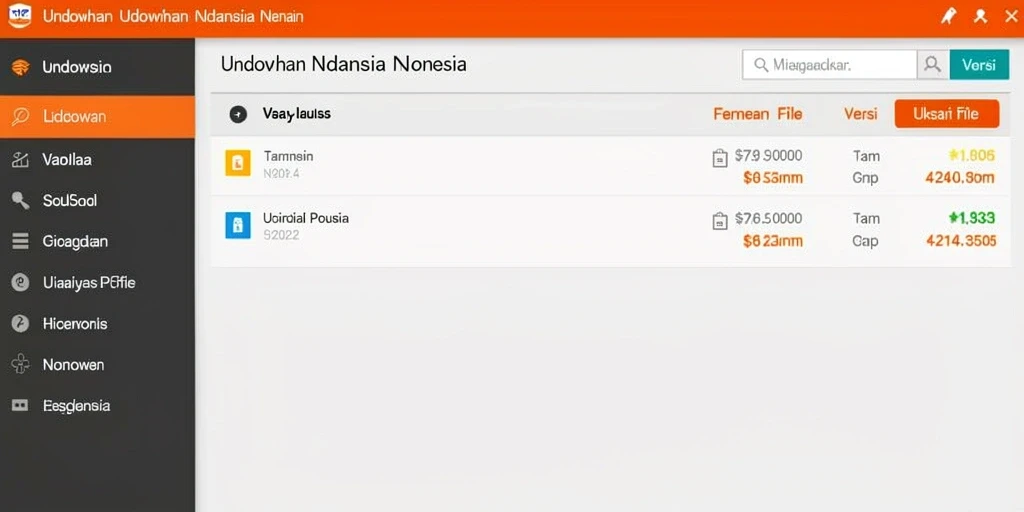This screenshot has width=1024, height=512.
Task: Select the Versi column header
Action: [x=861, y=114]
